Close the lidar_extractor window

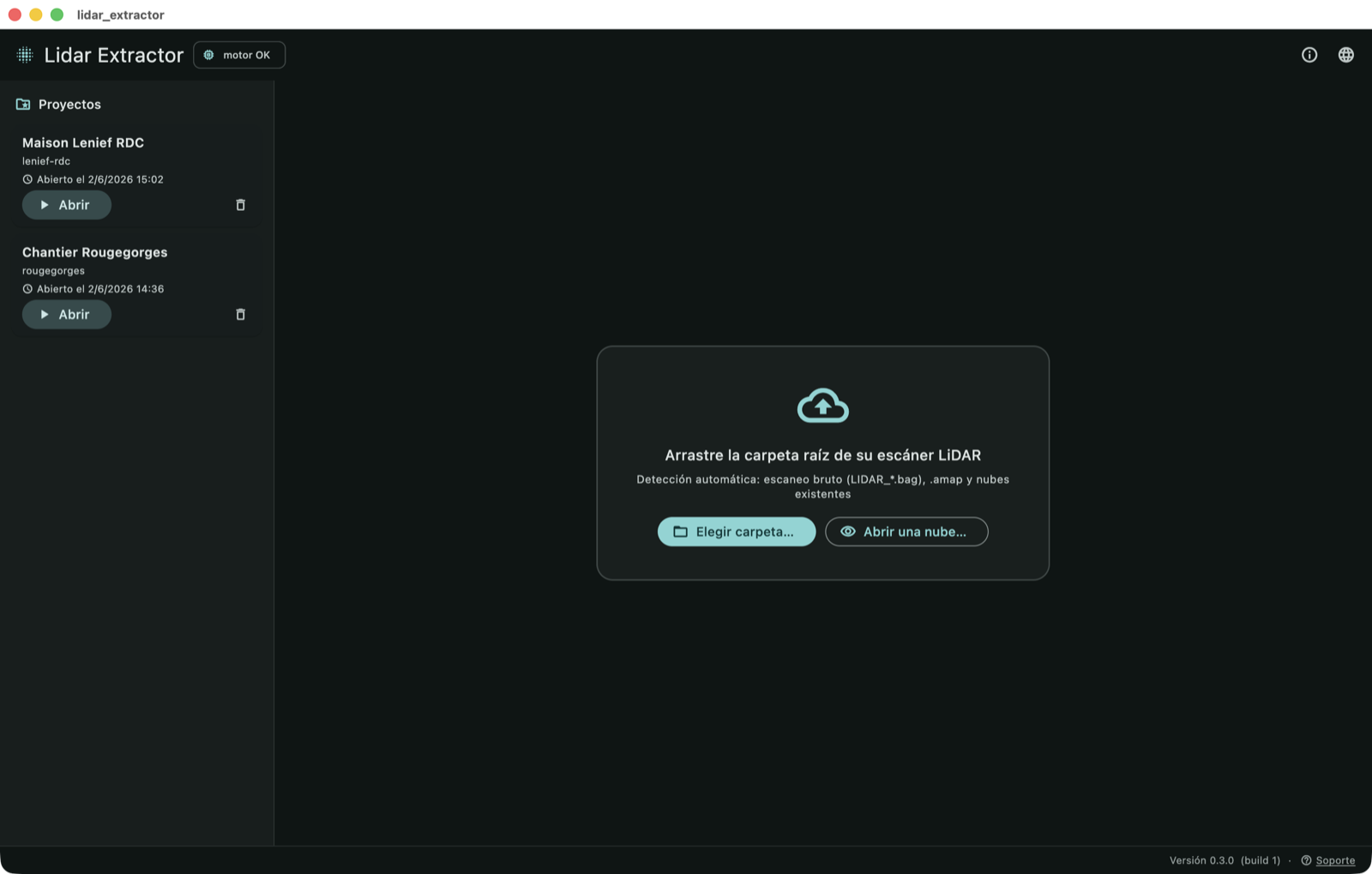(x=15, y=15)
